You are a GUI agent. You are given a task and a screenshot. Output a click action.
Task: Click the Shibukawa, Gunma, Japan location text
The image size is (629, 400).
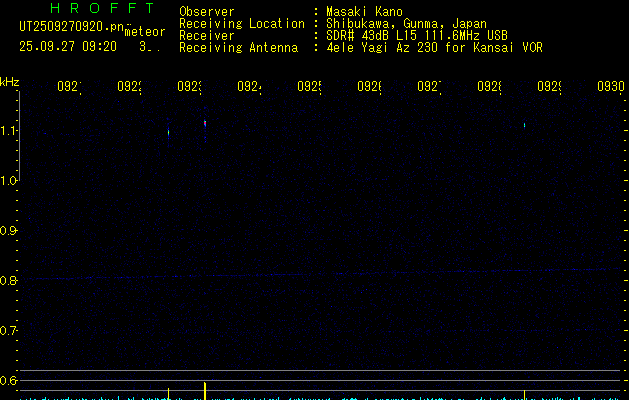click(x=406, y=24)
